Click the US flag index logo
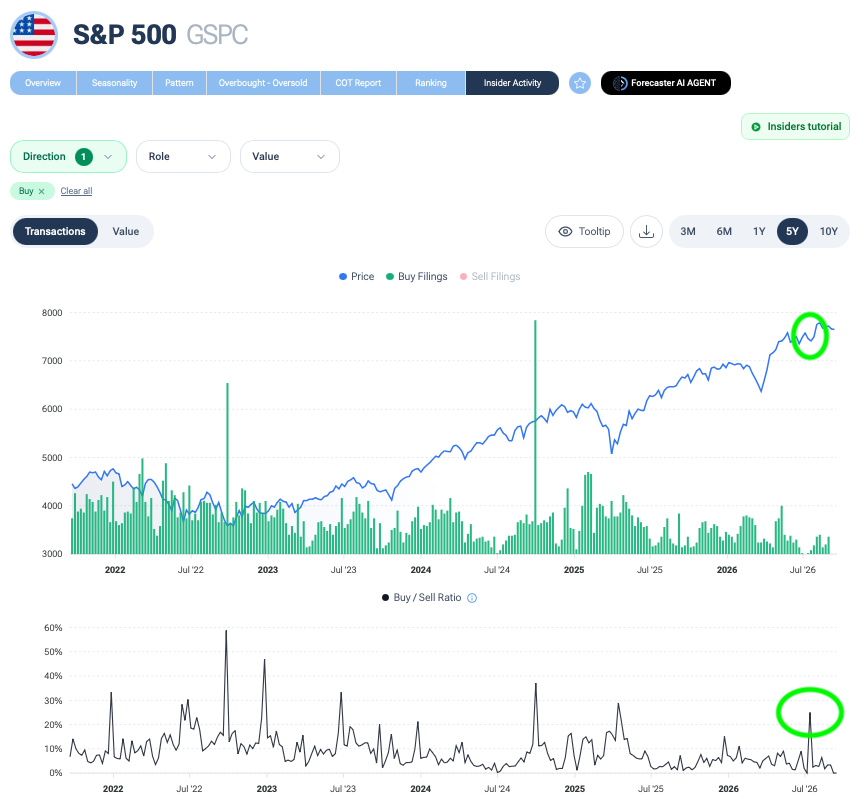866x809 pixels. coord(34,35)
